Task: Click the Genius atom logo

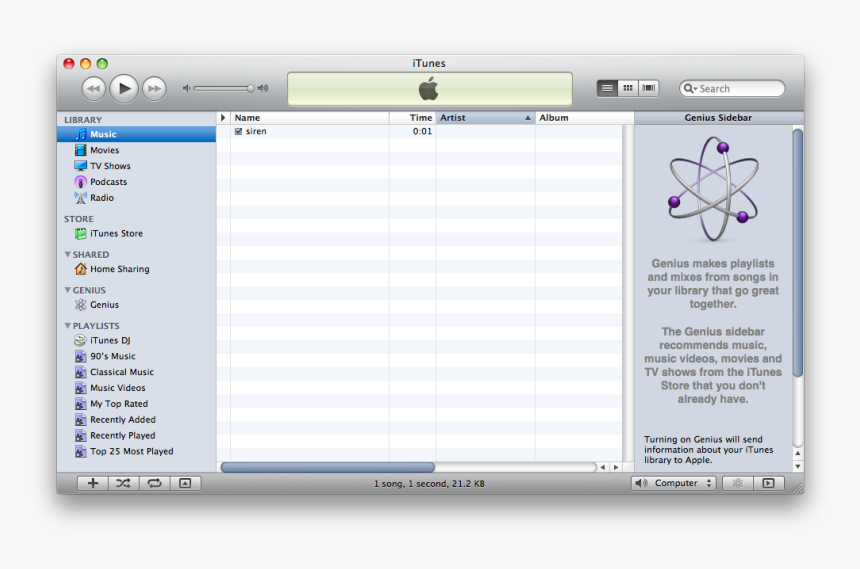Action: pyautogui.click(x=714, y=189)
